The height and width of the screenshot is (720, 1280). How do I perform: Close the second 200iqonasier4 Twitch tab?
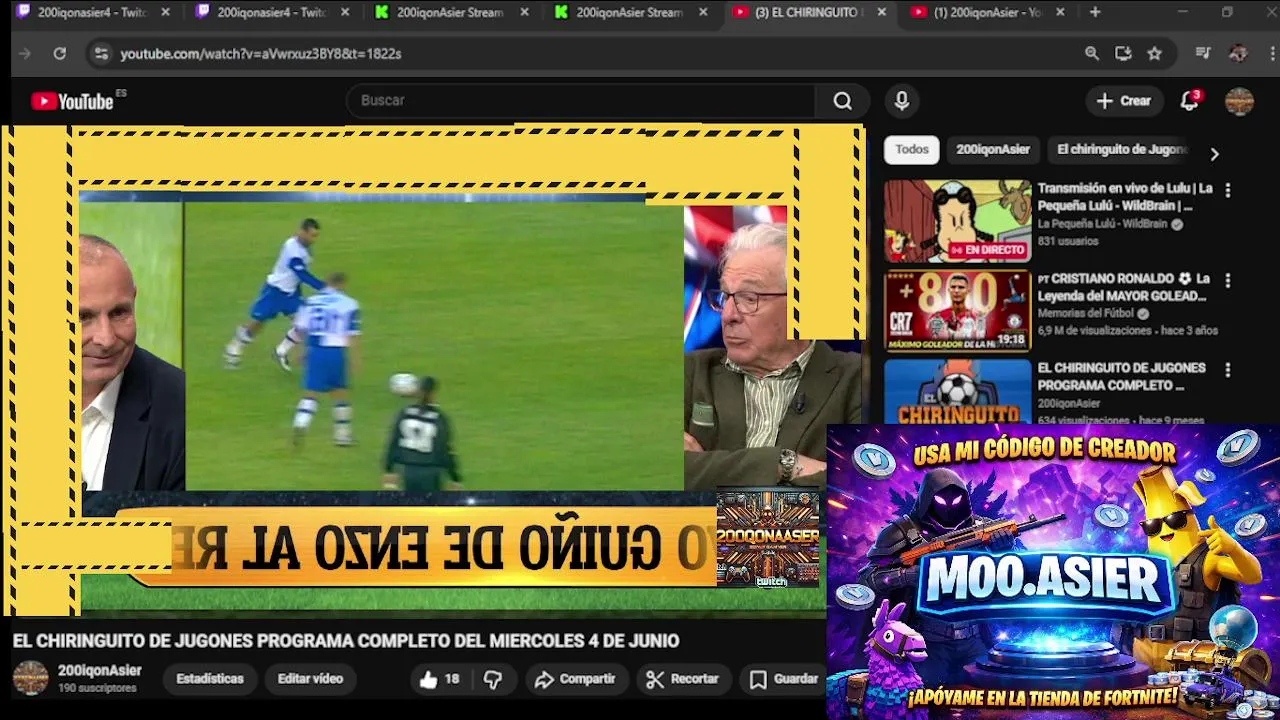click(345, 13)
